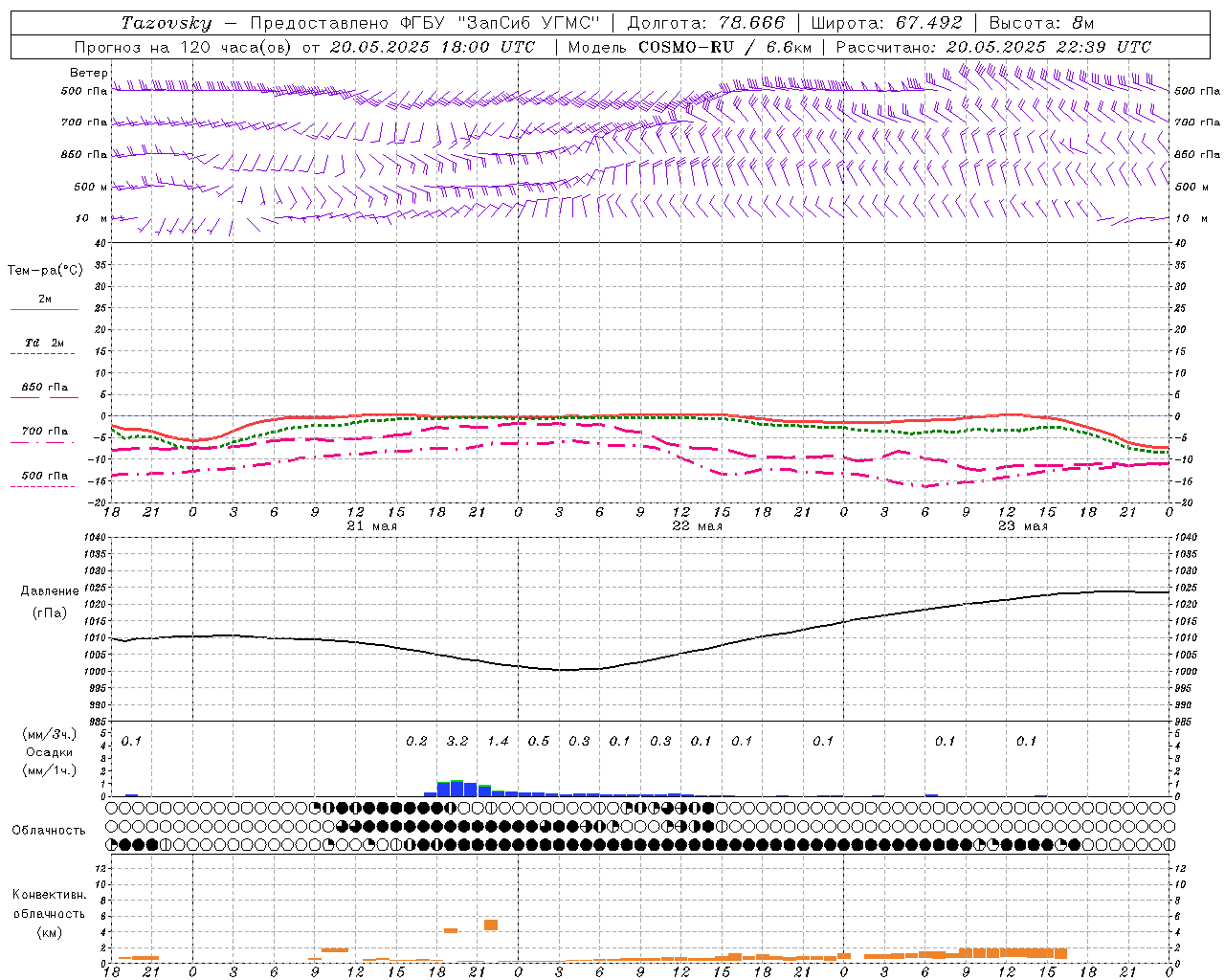Click the Конвективн. convective cloud label
The width and height of the screenshot is (1225, 980).
(x=49, y=895)
